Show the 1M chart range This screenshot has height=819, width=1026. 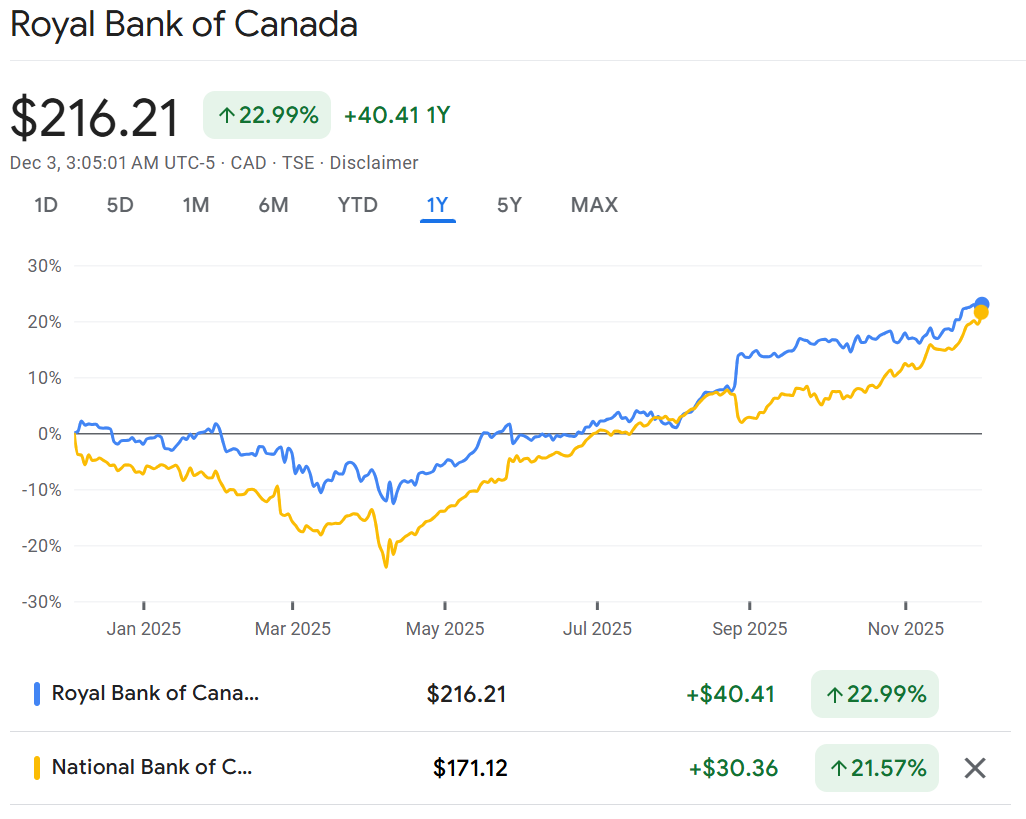point(195,205)
